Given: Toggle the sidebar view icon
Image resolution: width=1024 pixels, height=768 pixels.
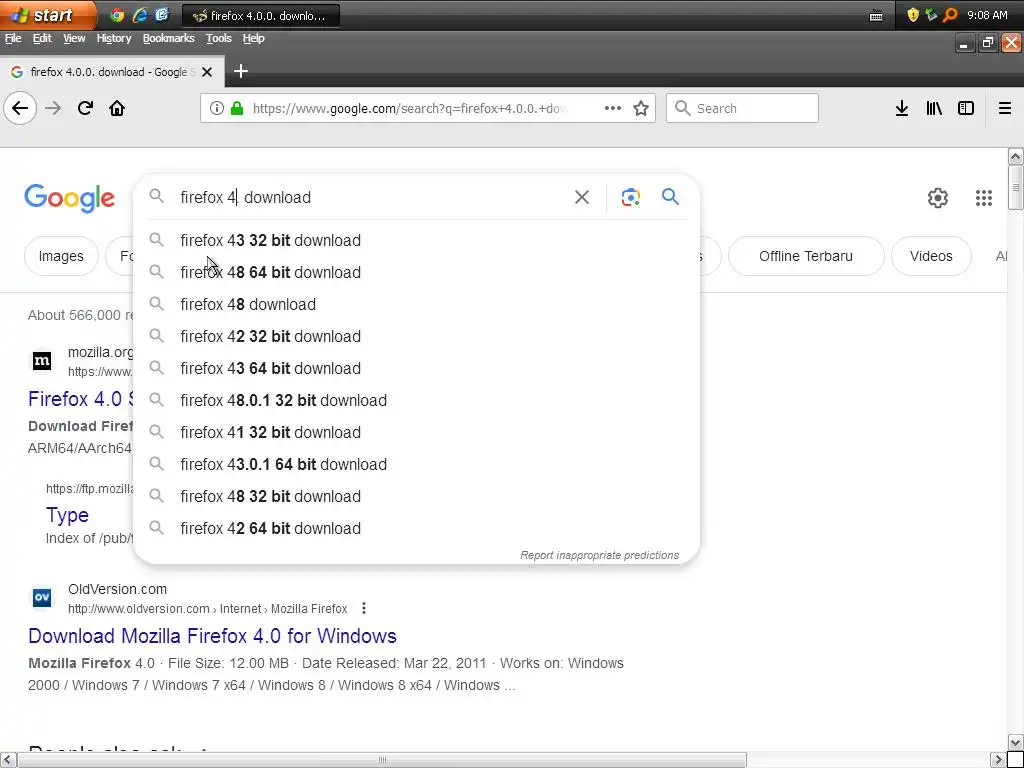Looking at the screenshot, I should coord(966,108).
